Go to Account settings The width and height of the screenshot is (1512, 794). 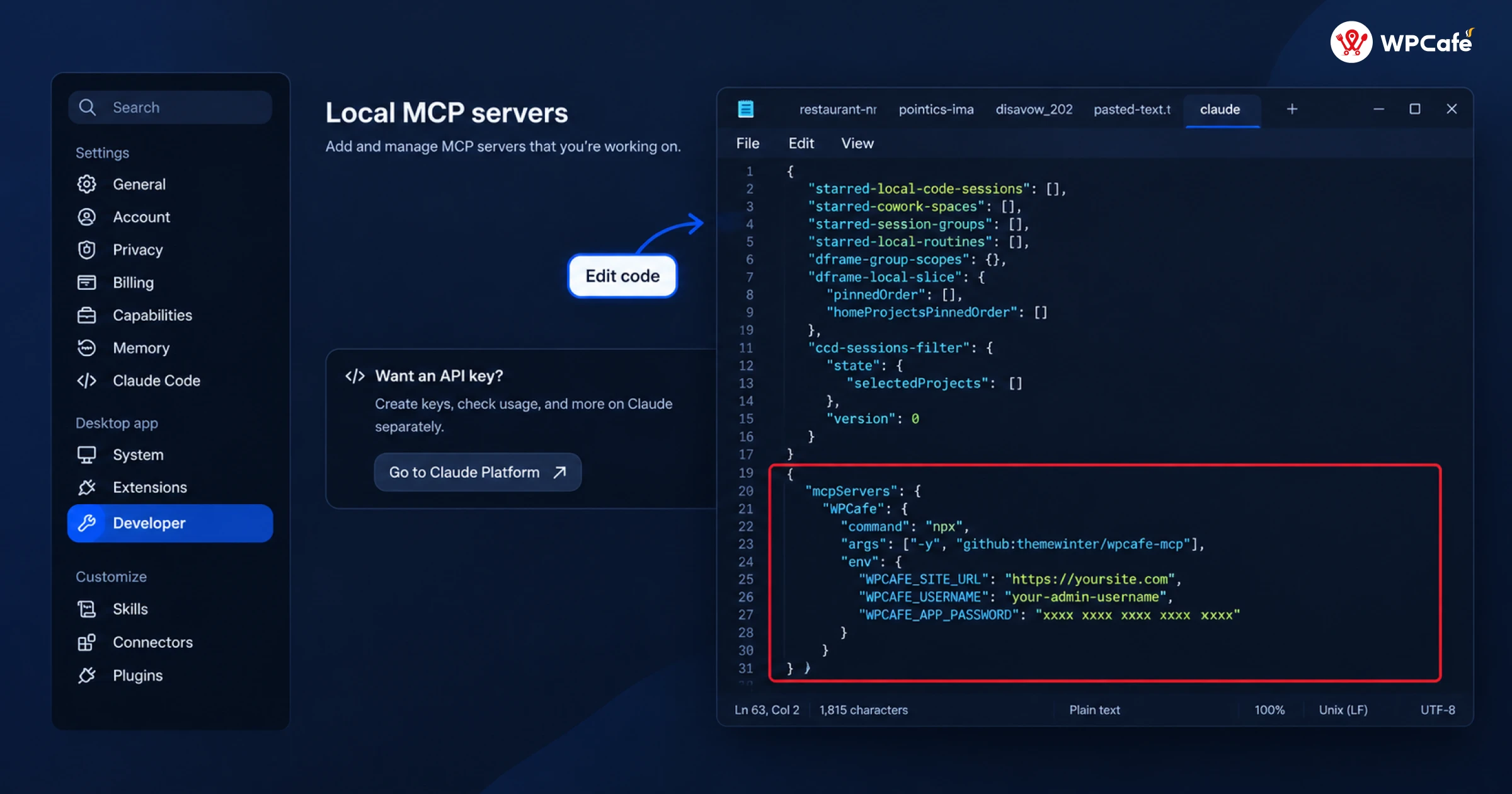point(141,217)
